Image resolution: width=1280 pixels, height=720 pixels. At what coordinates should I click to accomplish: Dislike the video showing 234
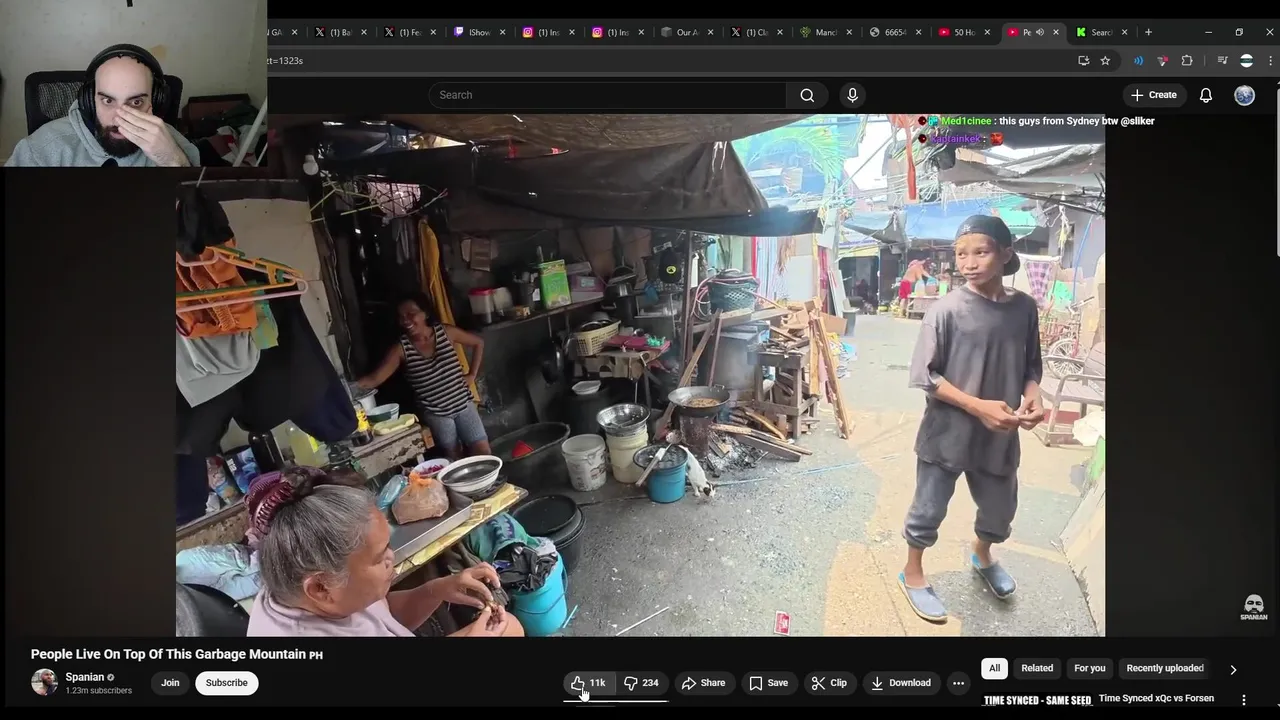pos(642,683)
